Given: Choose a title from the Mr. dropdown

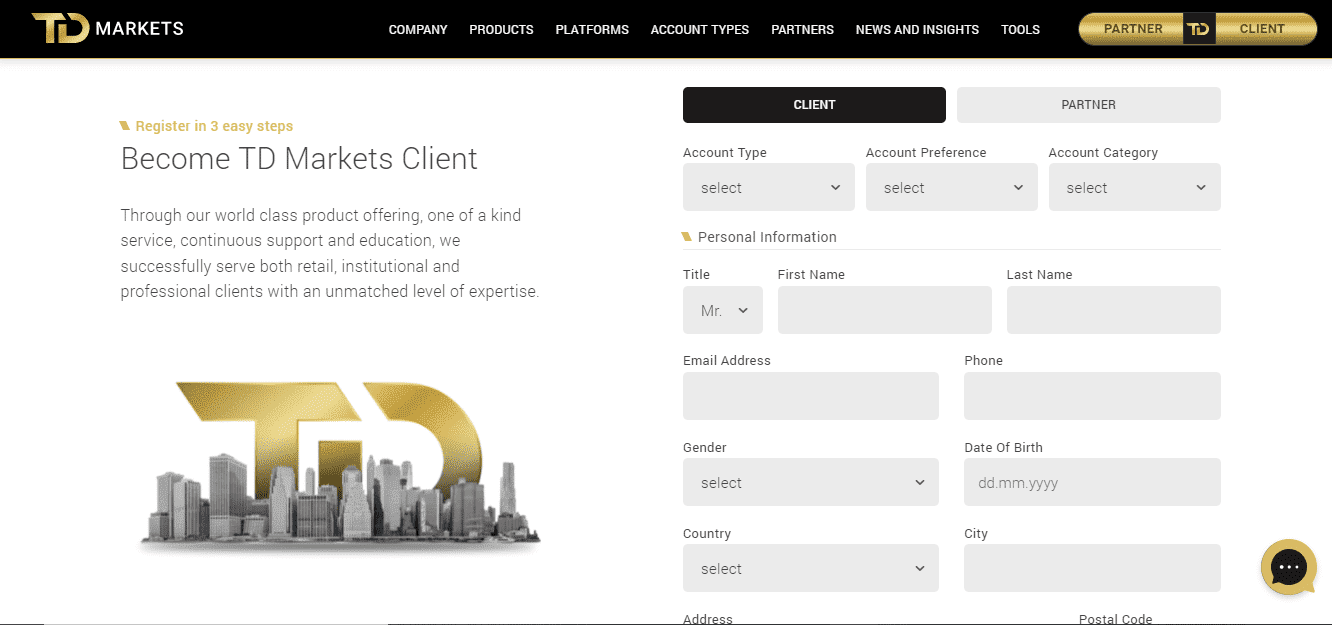Looking at the screenshot, I should [722, 310].
